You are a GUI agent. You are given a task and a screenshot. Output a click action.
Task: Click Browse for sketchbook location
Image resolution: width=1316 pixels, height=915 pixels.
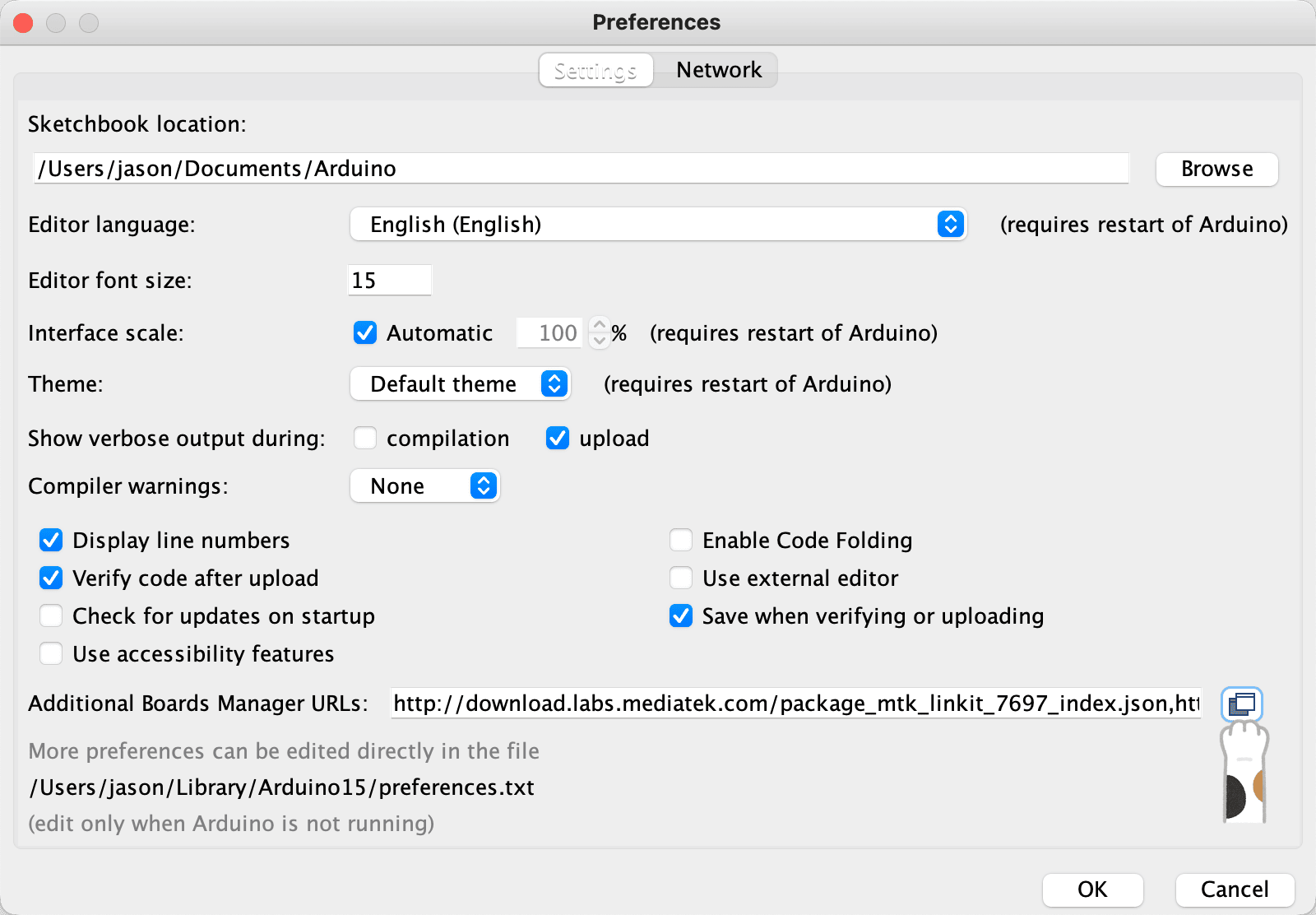click(x=1216, y=169)
